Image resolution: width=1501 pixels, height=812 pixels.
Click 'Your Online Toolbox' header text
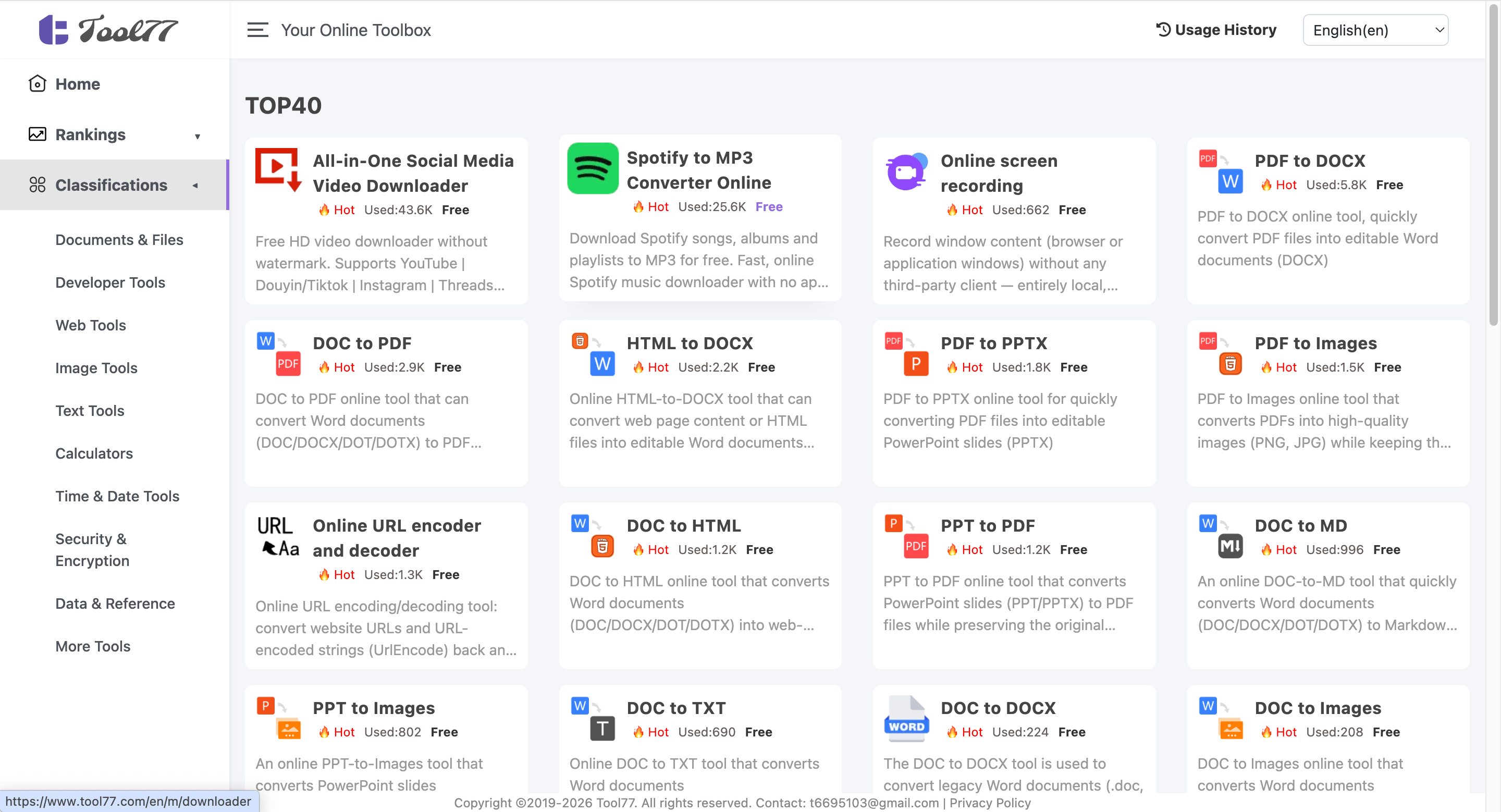pos(356,30)
